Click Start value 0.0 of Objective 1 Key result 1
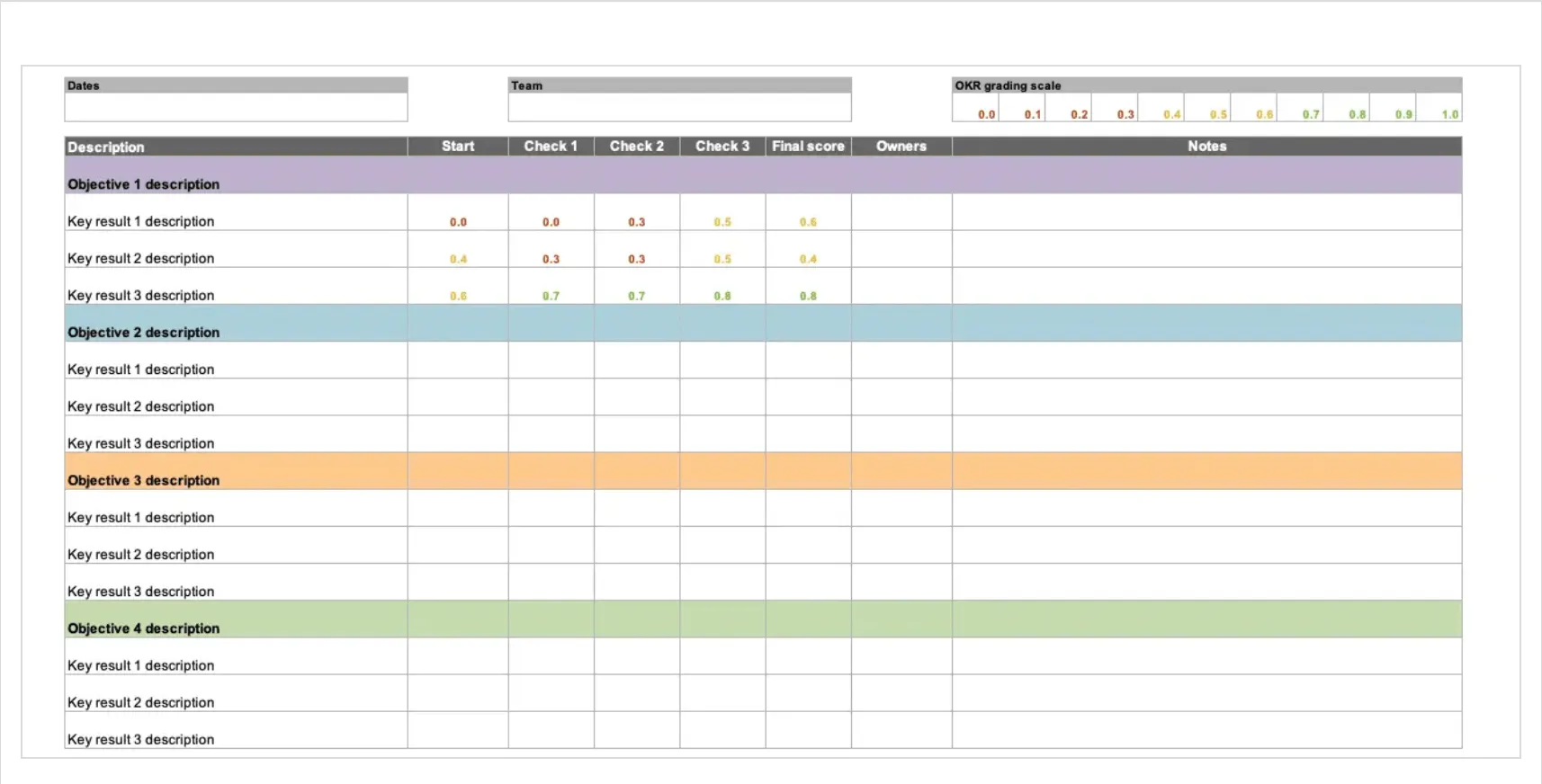1542x784 pixels. pos(458,222)
